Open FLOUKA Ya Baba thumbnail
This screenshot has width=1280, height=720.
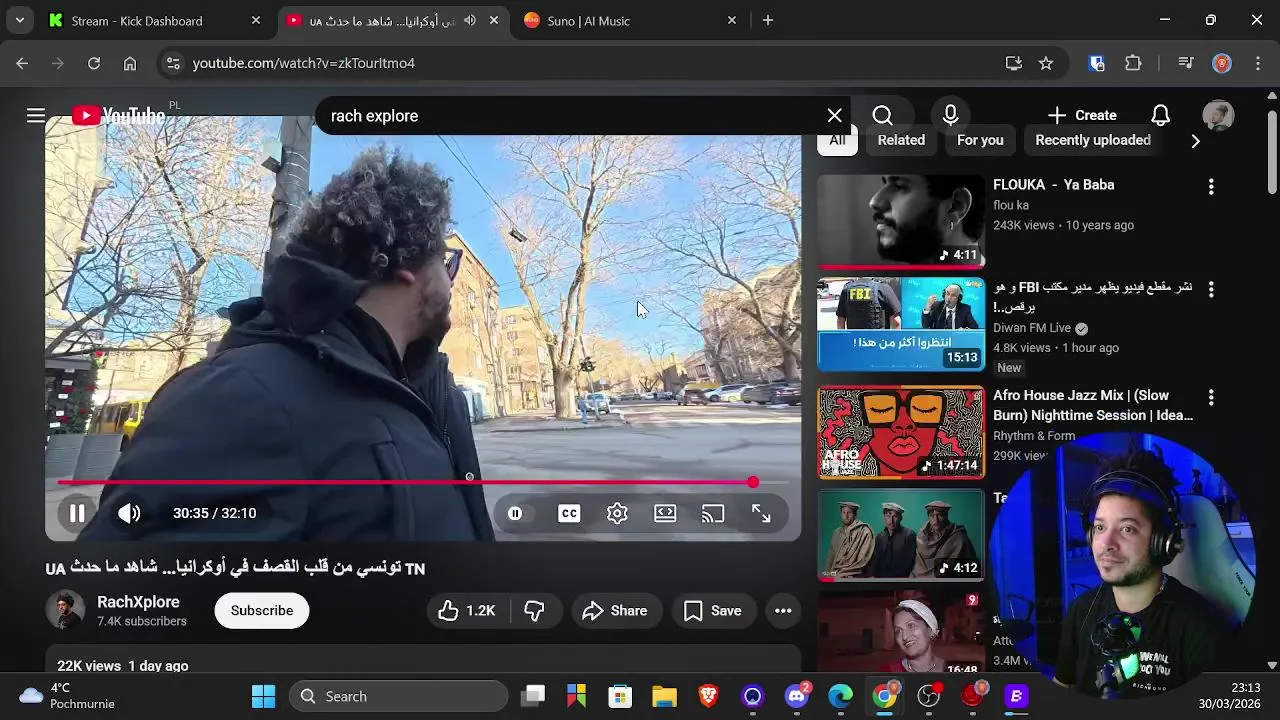pyautogui.click(x=901, y=221)
